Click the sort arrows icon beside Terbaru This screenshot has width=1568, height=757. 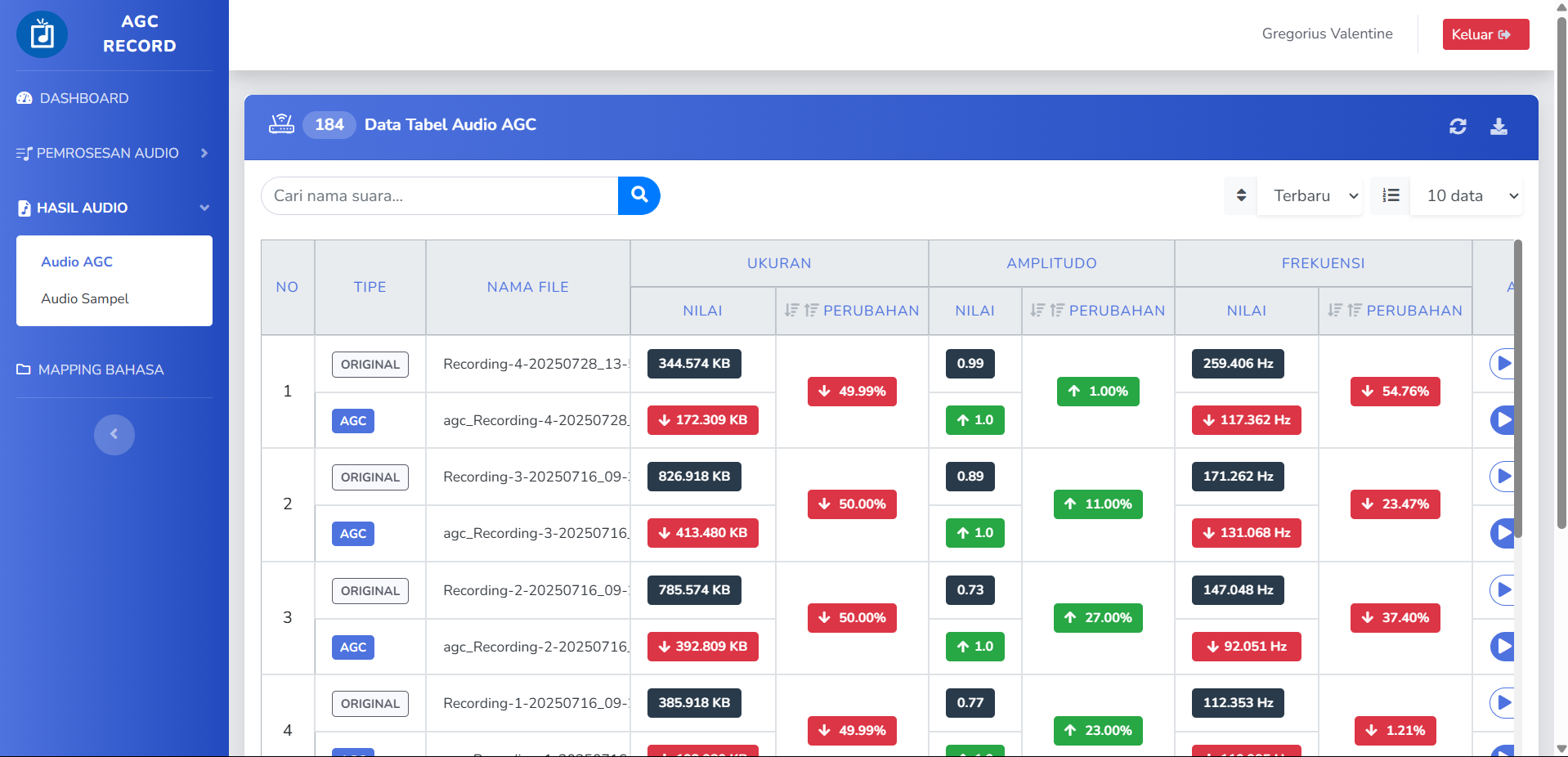click(1241, 195)
